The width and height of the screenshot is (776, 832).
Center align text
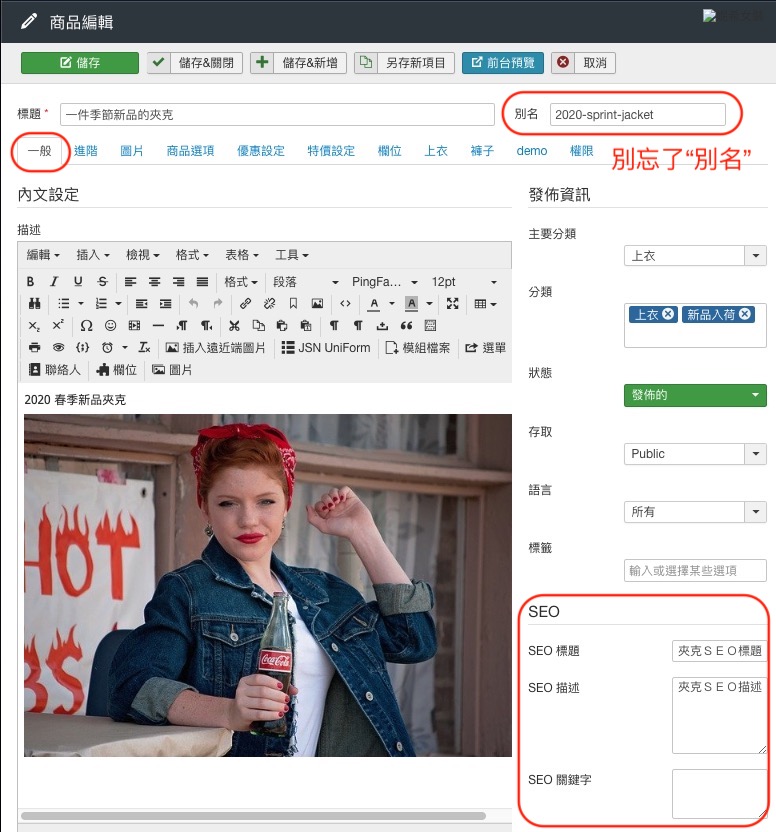(154, 282)
